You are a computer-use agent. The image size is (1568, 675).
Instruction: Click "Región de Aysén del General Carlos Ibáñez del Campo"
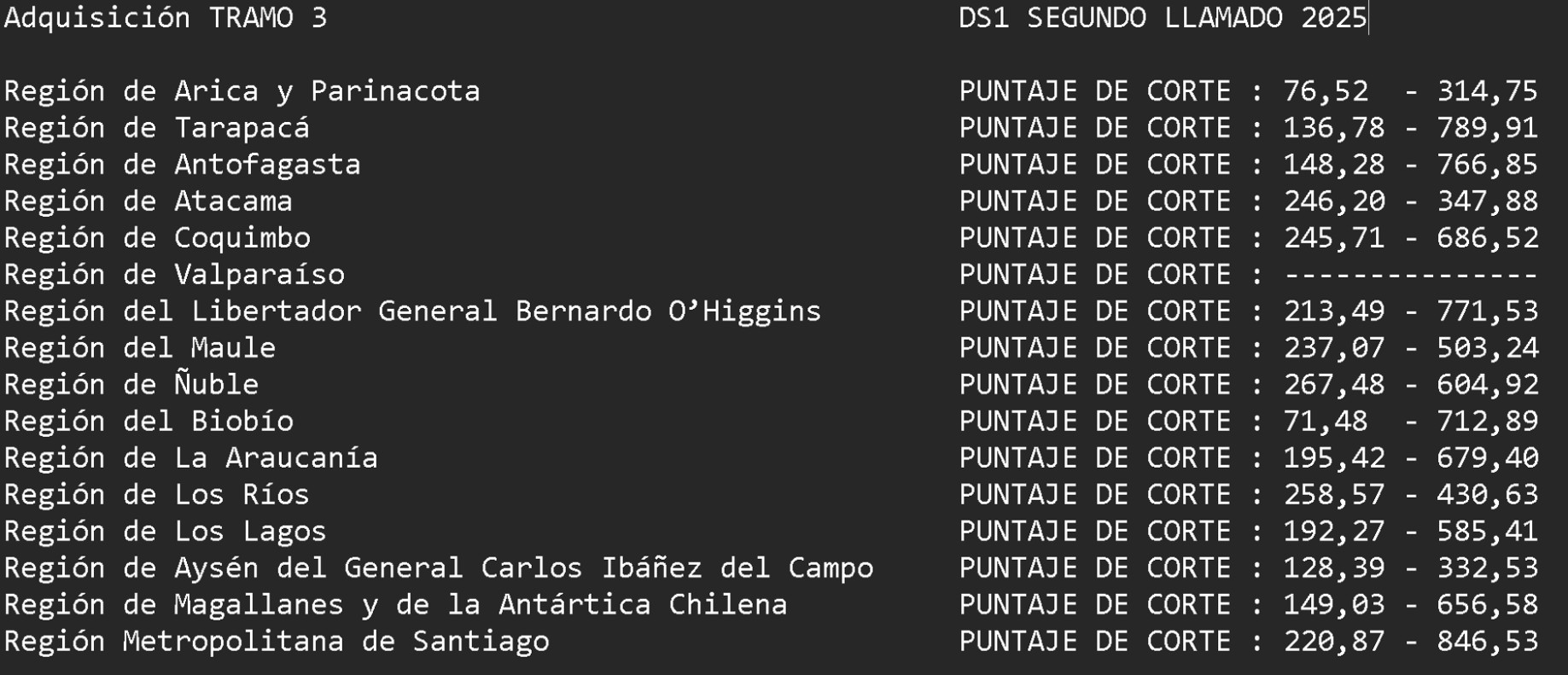tap(439, 568)
